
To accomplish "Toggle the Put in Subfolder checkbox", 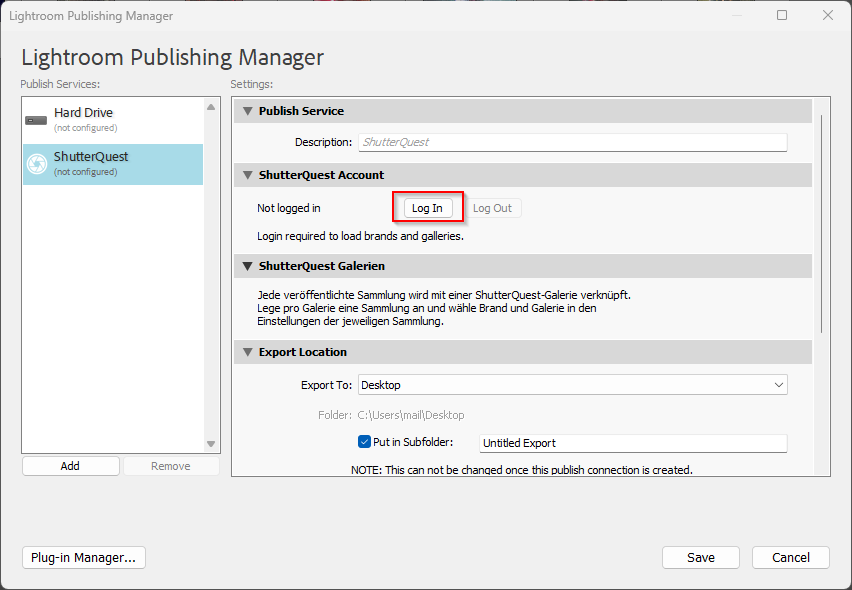I will (365, 442).
